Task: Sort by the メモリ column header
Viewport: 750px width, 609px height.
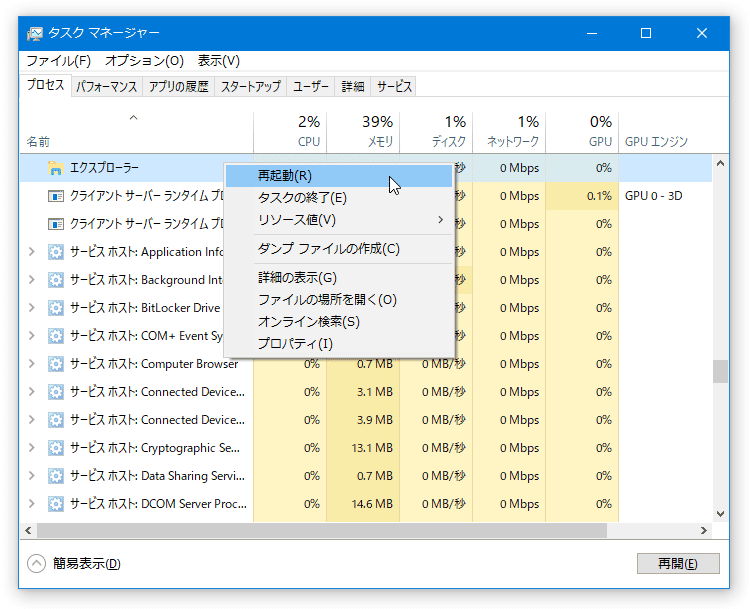Action: (x=363, y=132)
